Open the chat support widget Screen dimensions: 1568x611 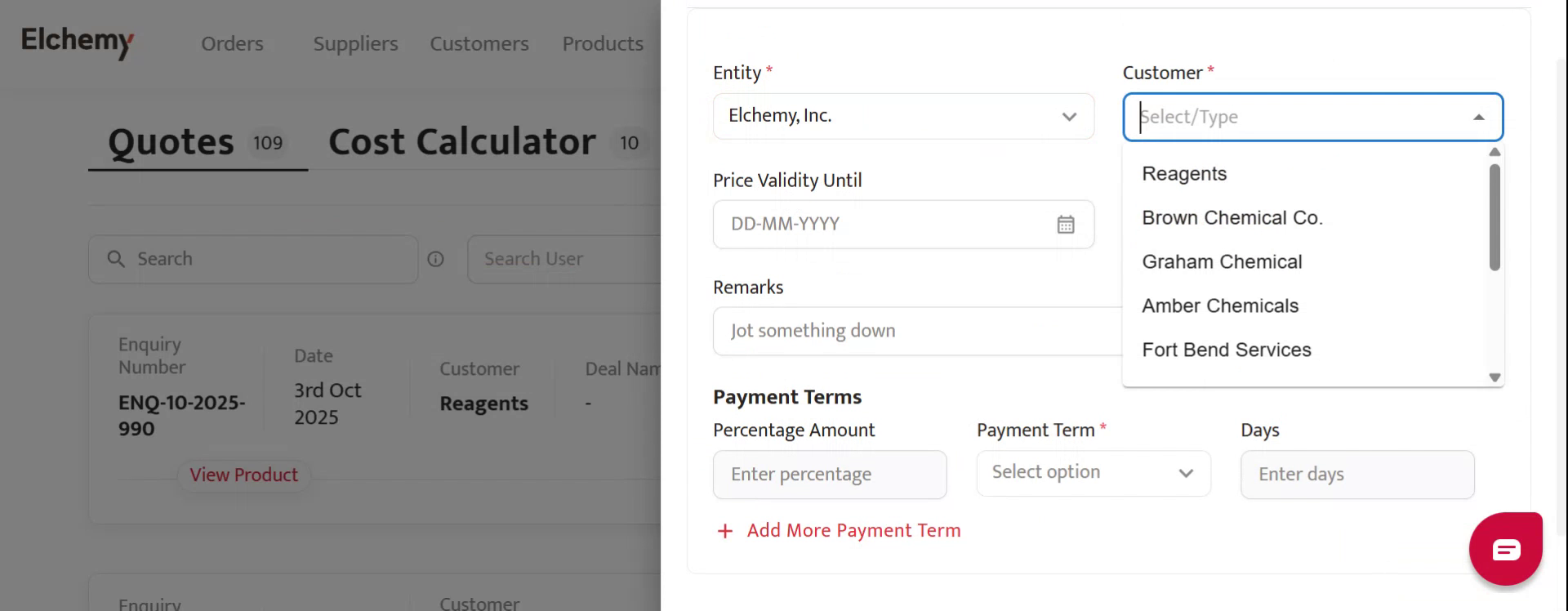[x=1505, y=550]
